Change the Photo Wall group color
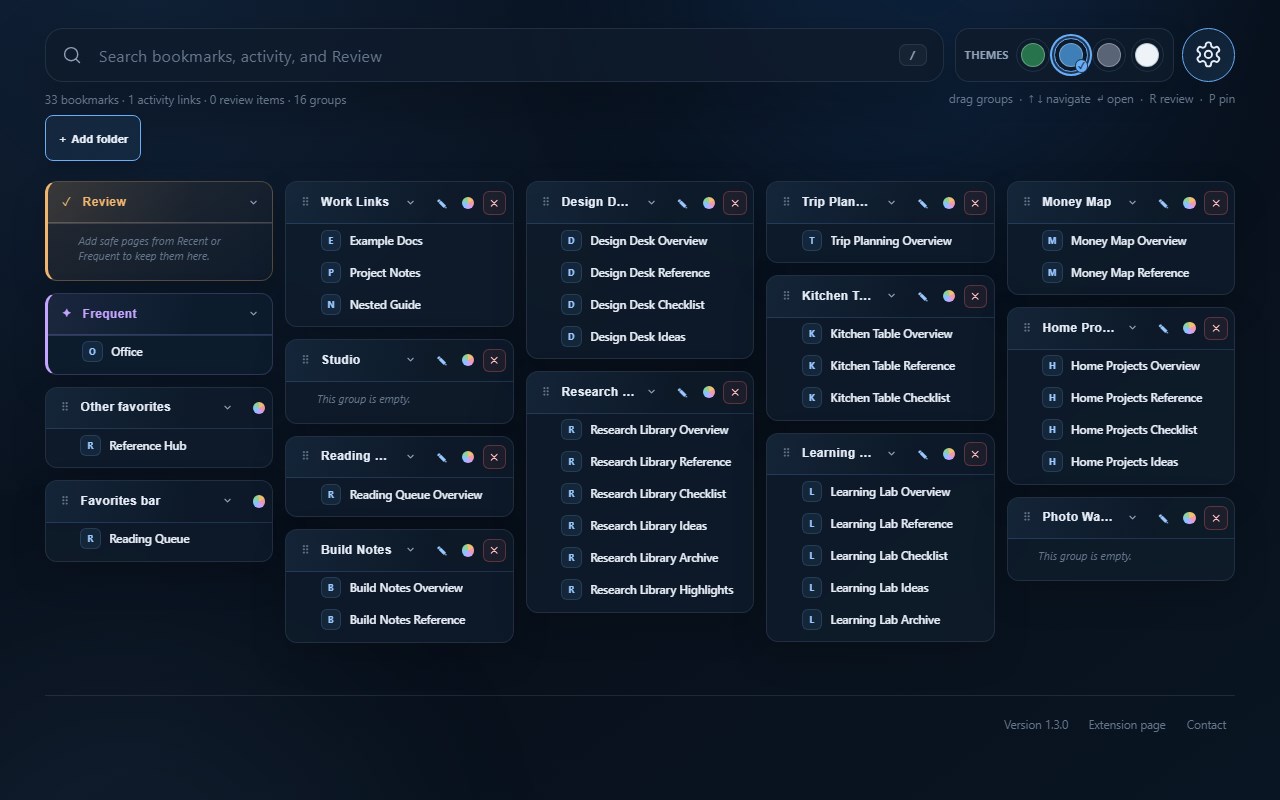The image size is (1280, 800). [x=1189, y=518]
